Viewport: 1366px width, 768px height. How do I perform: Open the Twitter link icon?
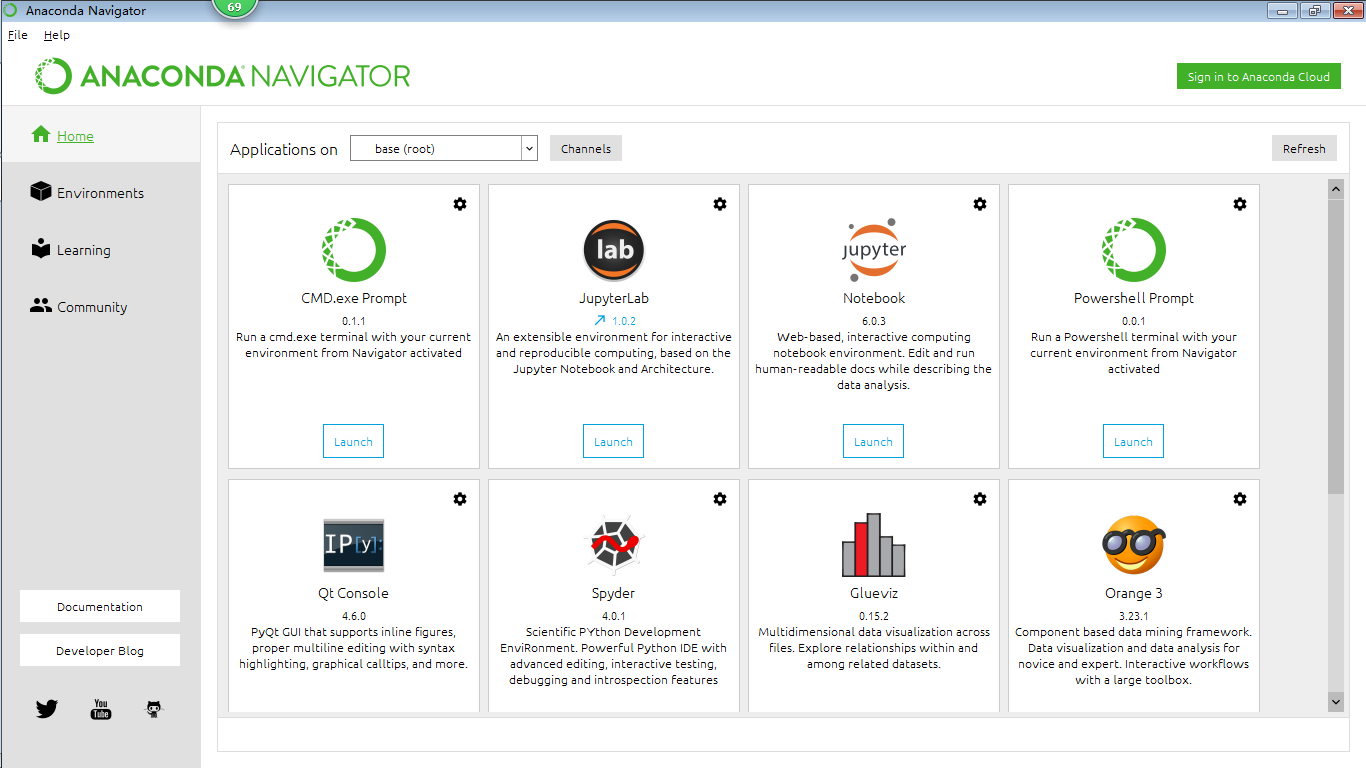click(47, 709)
